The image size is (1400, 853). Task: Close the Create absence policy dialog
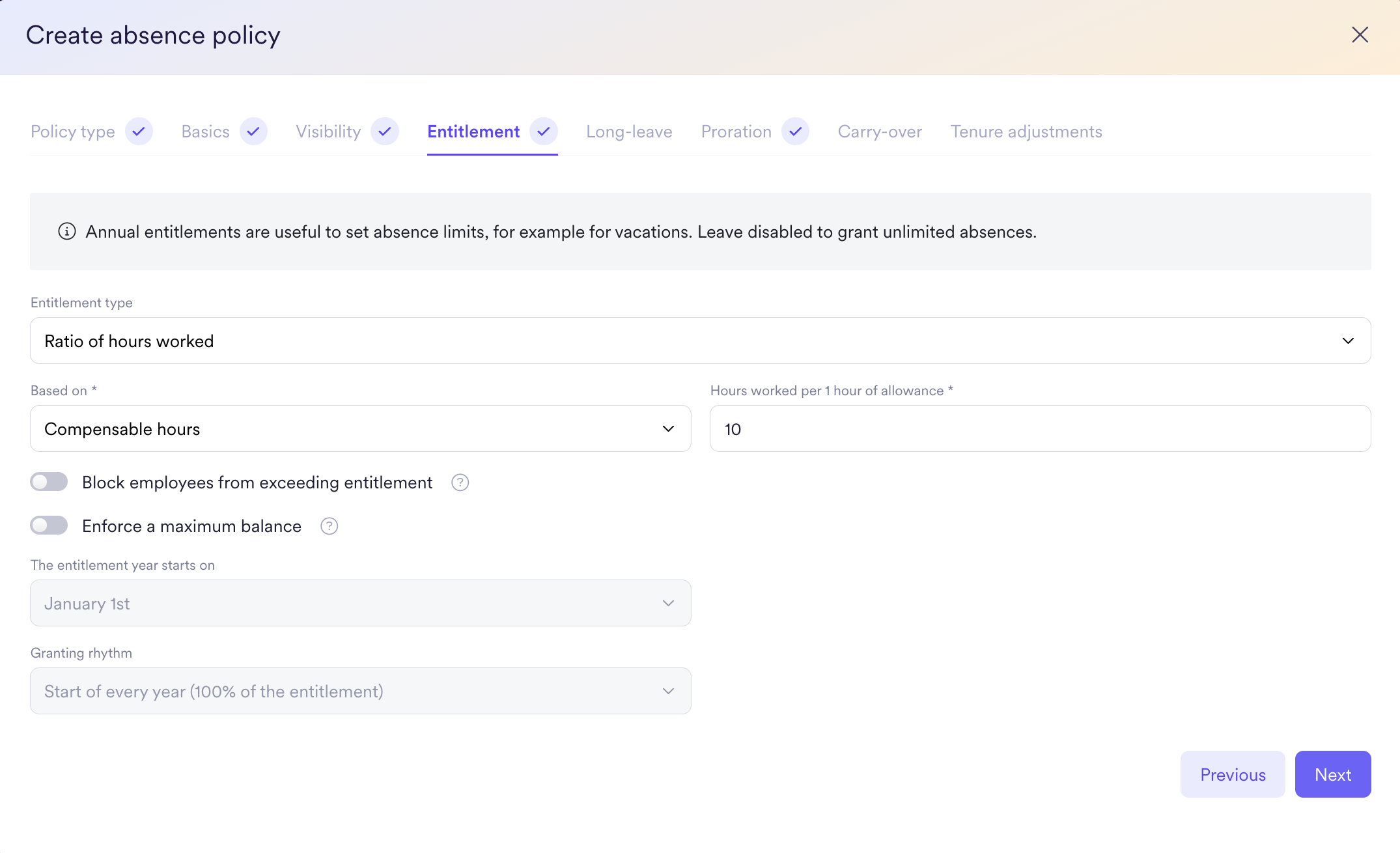pos(1360,35)
